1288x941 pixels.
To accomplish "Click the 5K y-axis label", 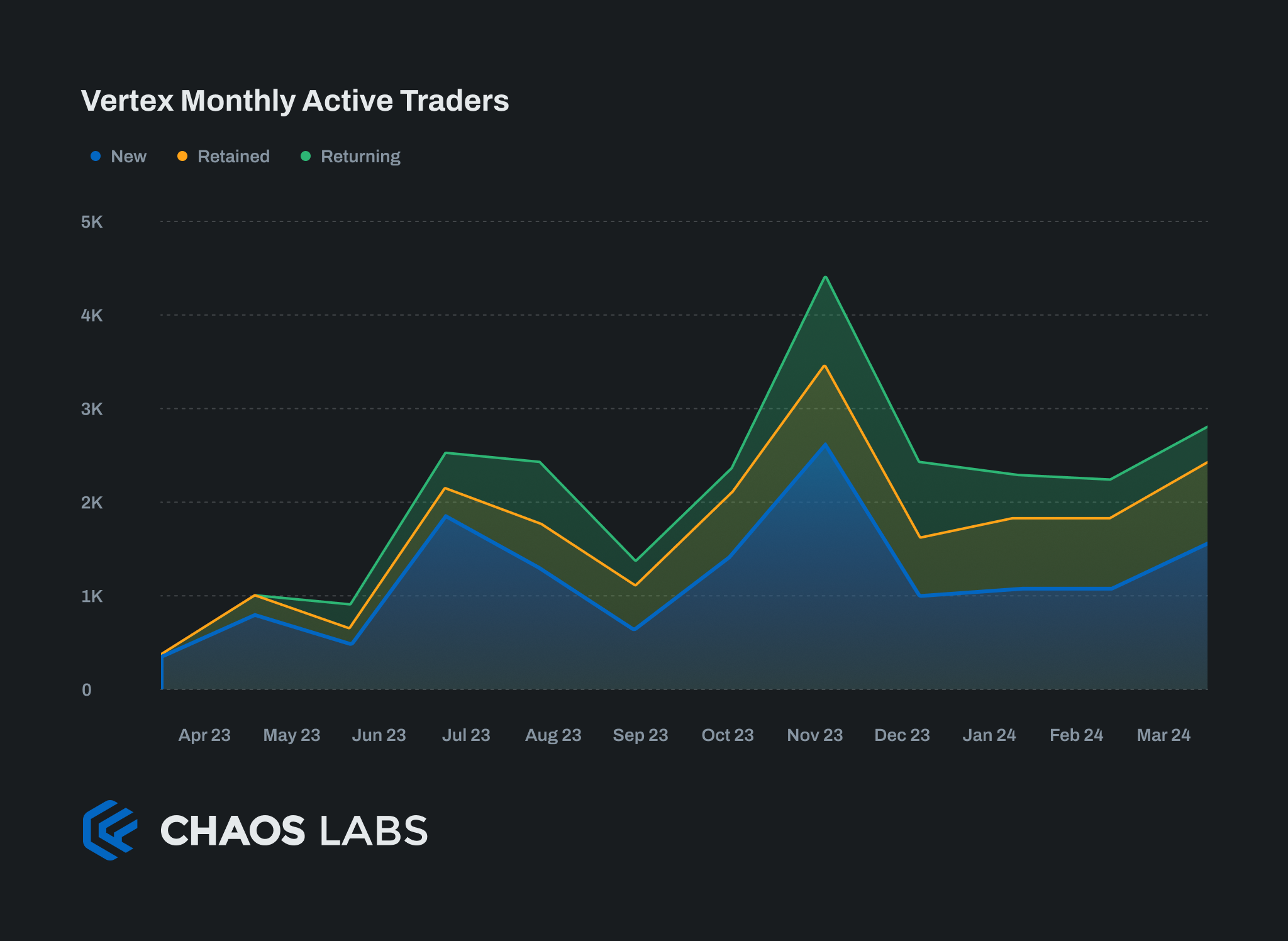I will (x=92, y=222).
